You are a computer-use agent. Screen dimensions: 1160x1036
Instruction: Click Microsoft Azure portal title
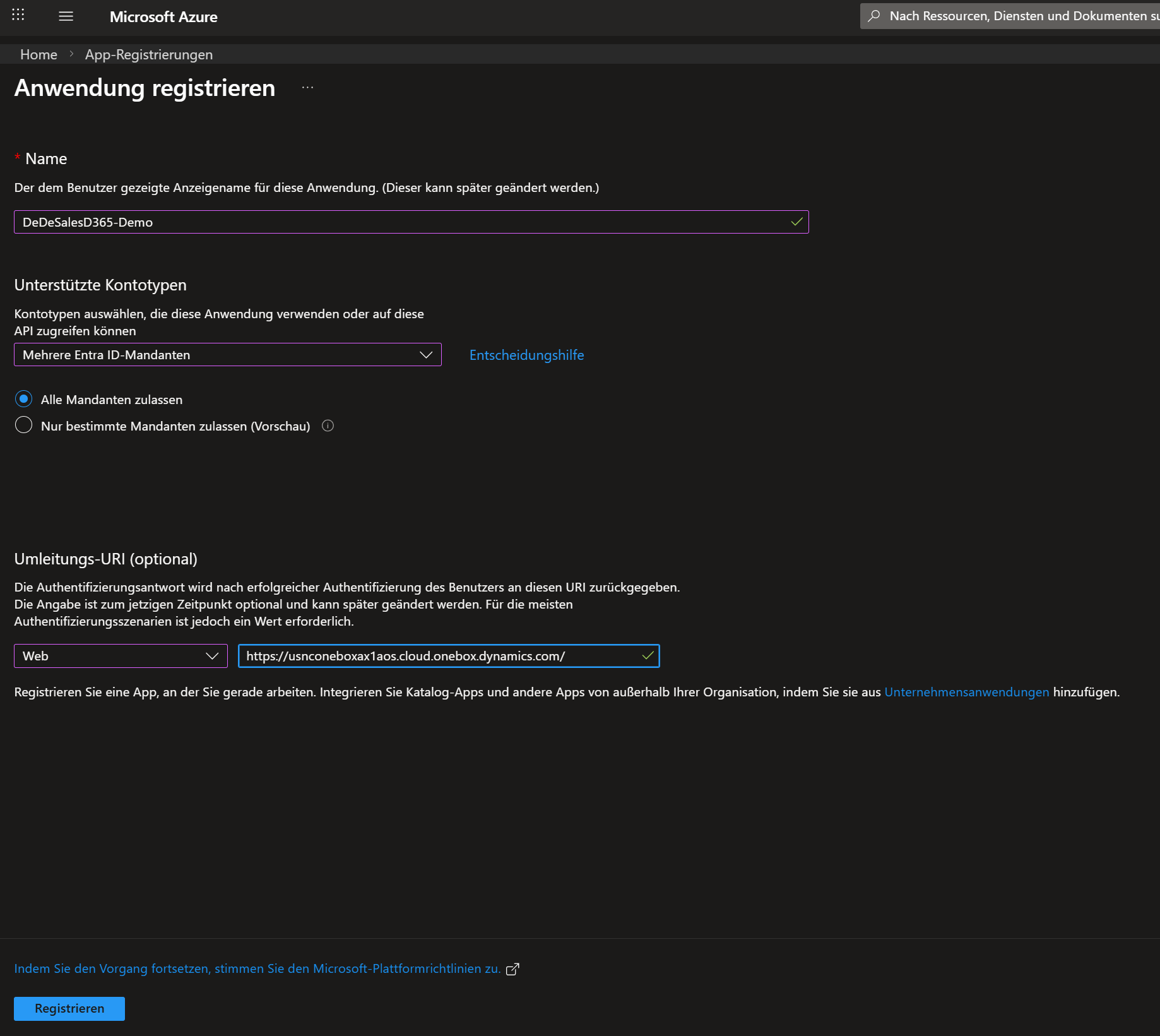coord(163,17)
